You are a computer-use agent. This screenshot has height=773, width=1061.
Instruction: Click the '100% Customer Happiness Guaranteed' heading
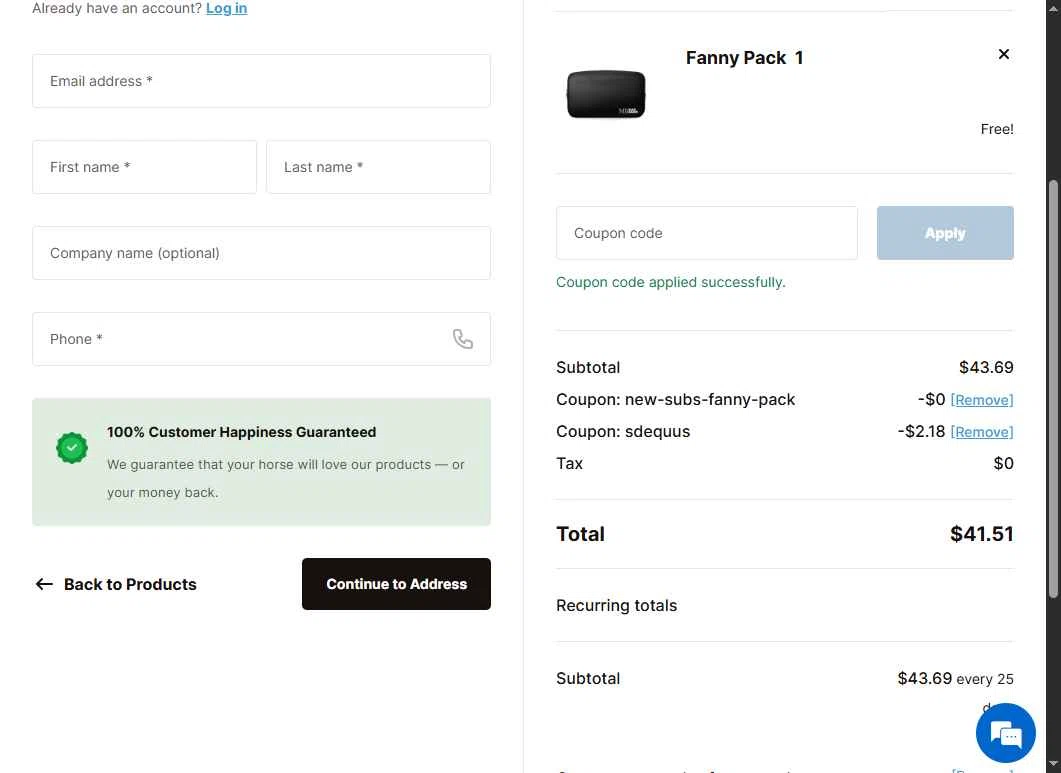pos(242,433)
